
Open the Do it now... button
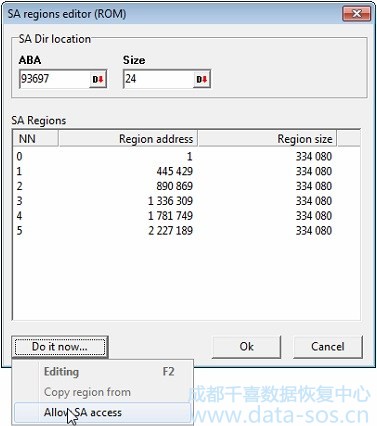click(x=60, y=347)
